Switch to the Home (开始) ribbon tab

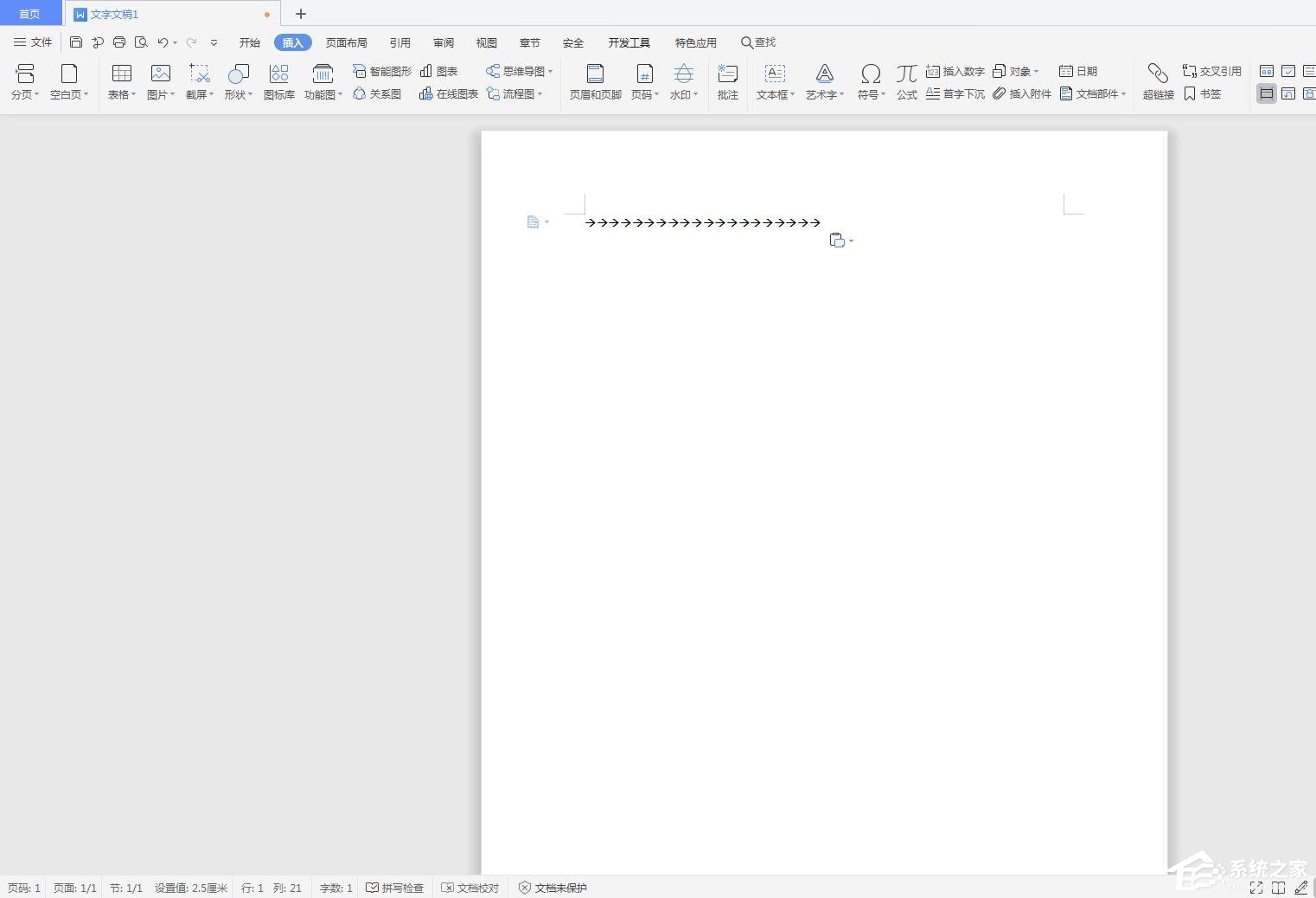(250, 42)
